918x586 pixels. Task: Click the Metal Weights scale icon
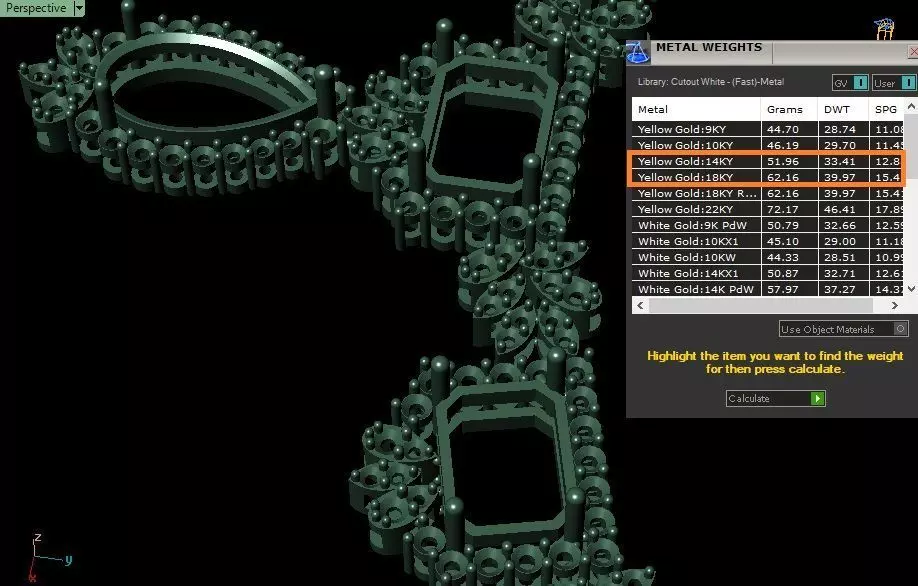click(x=638, y=53)
